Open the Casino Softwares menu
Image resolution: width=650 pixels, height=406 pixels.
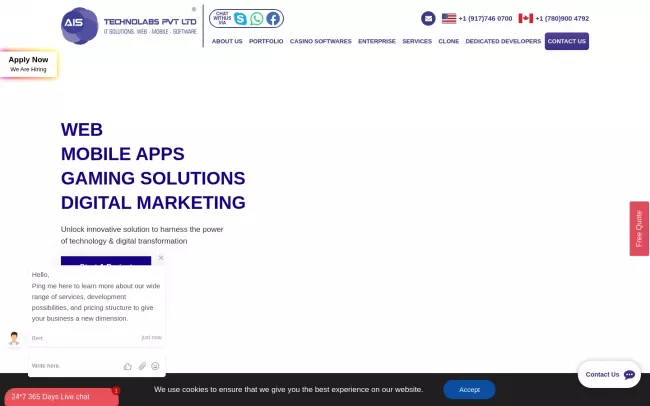(x=320, y=41)
